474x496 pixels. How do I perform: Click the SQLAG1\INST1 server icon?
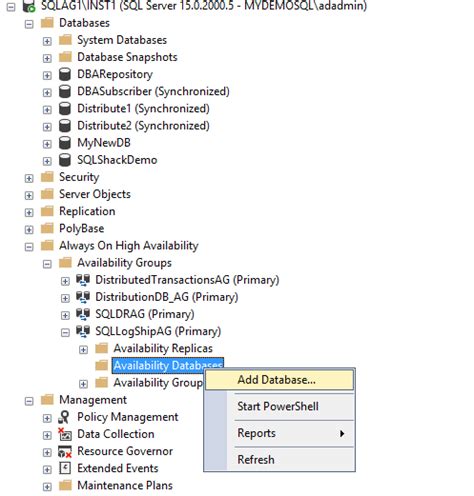tap(29, 6)
